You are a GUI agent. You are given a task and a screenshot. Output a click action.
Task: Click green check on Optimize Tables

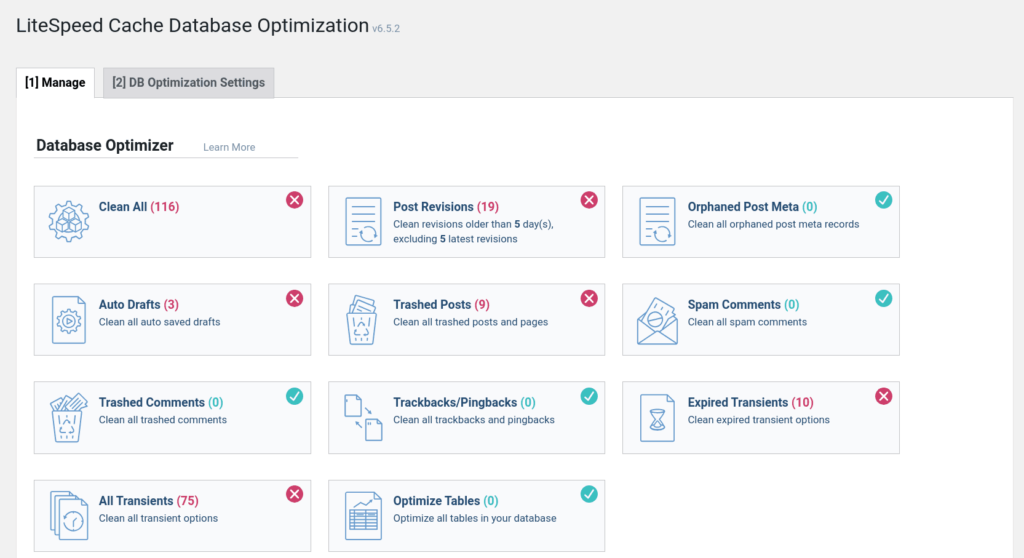[589, 494]
